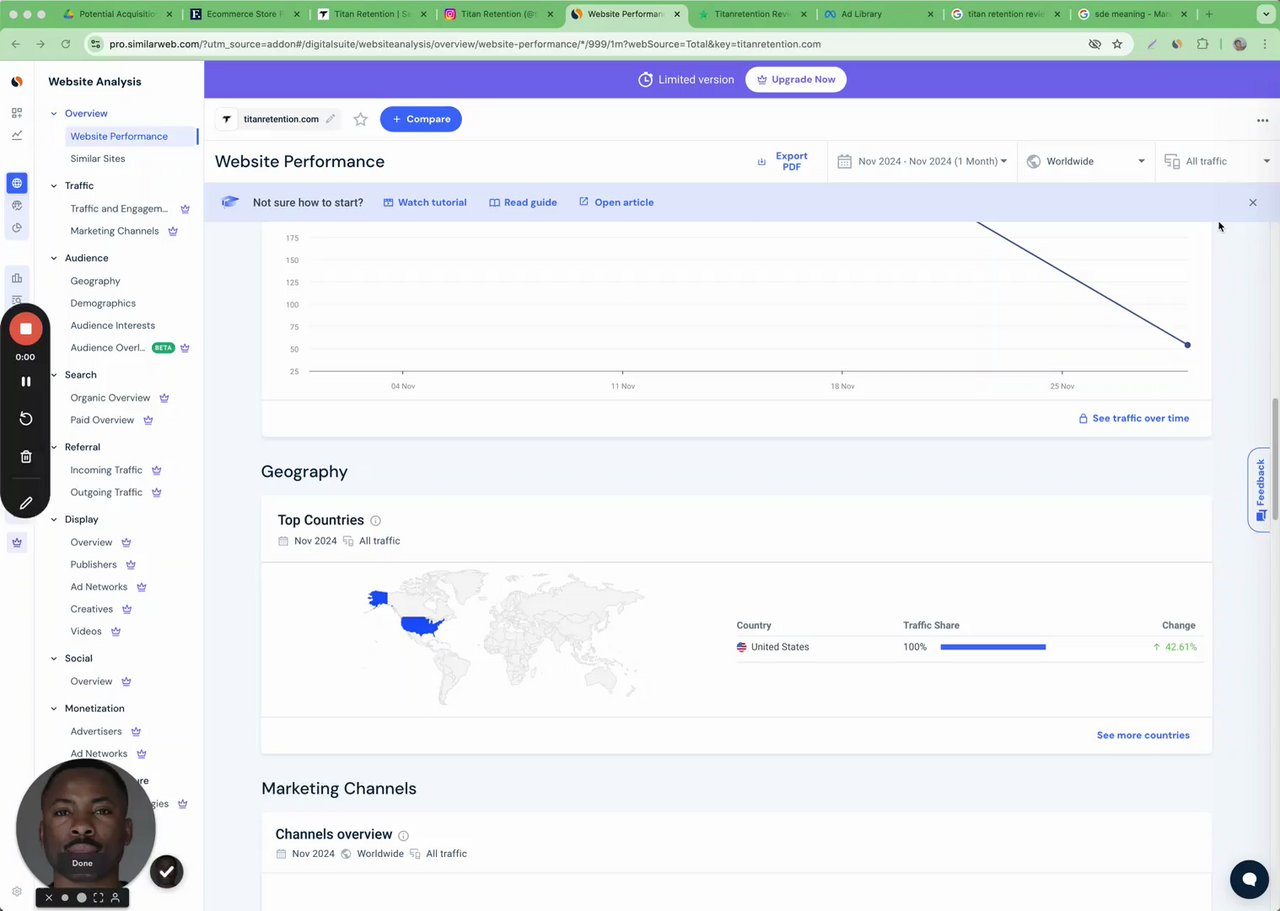Set camera bubble to fullscreen size
Image resolution: width=1280 pixels, height=911 pixels.
pyautogui.click(x=98, y=898)
